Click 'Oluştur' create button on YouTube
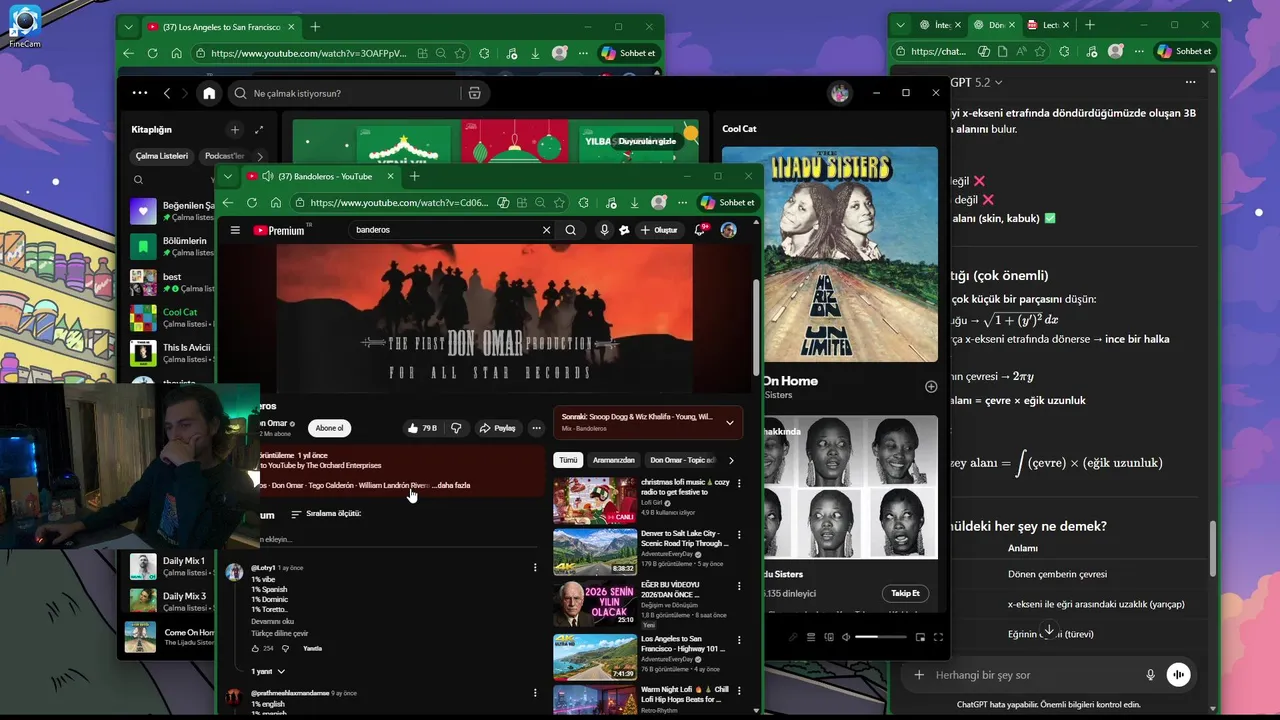This screenshot has width=1280, height=720. [659, 230]
